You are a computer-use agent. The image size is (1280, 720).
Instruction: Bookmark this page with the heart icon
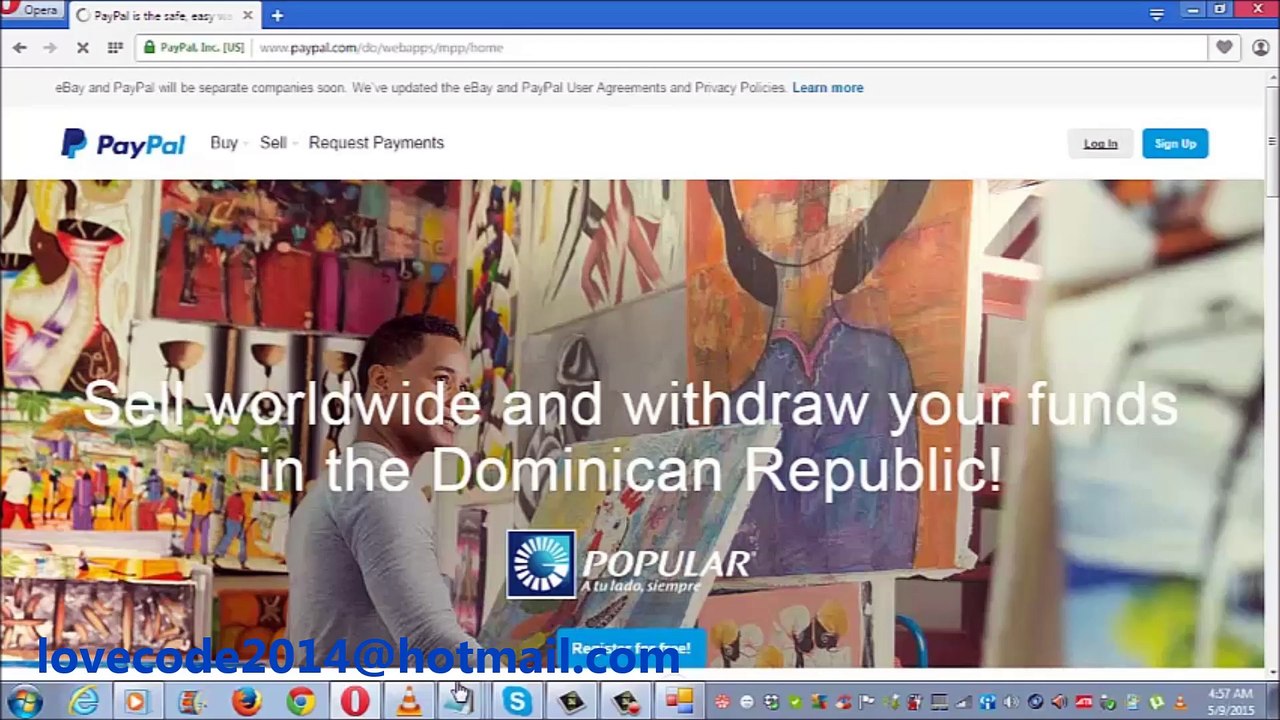[1224, 47]
